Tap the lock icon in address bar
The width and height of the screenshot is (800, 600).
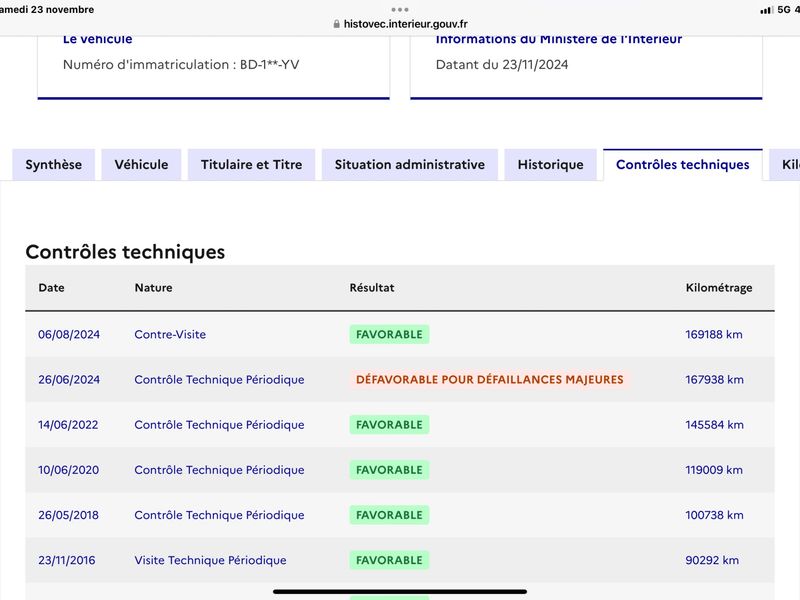tap(336, 24)
